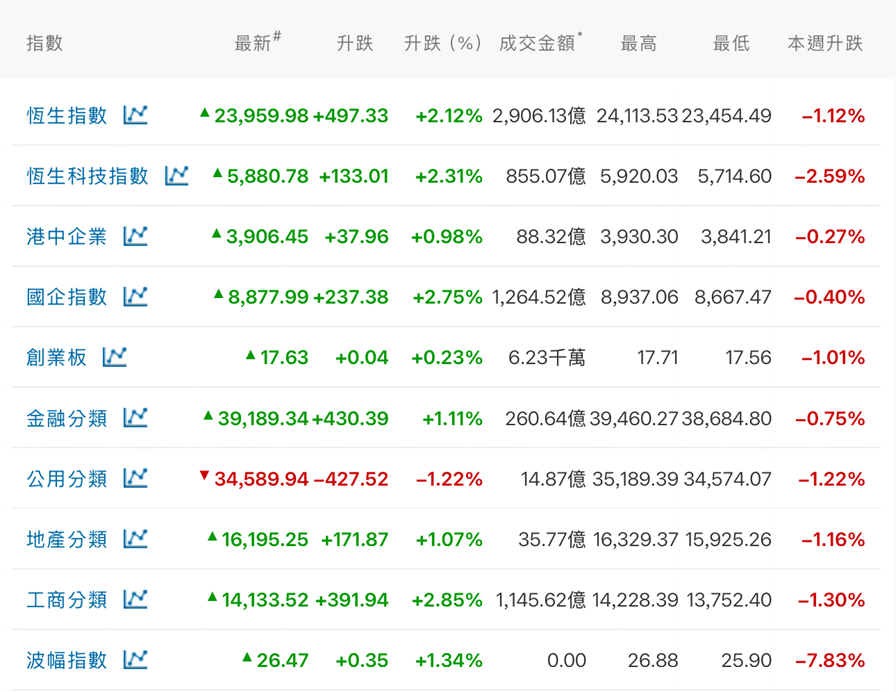Click the 工商分類 chart icon
The height and width of the screenshot is (692, 896).
pyautogui.click(x=135, y=599)
